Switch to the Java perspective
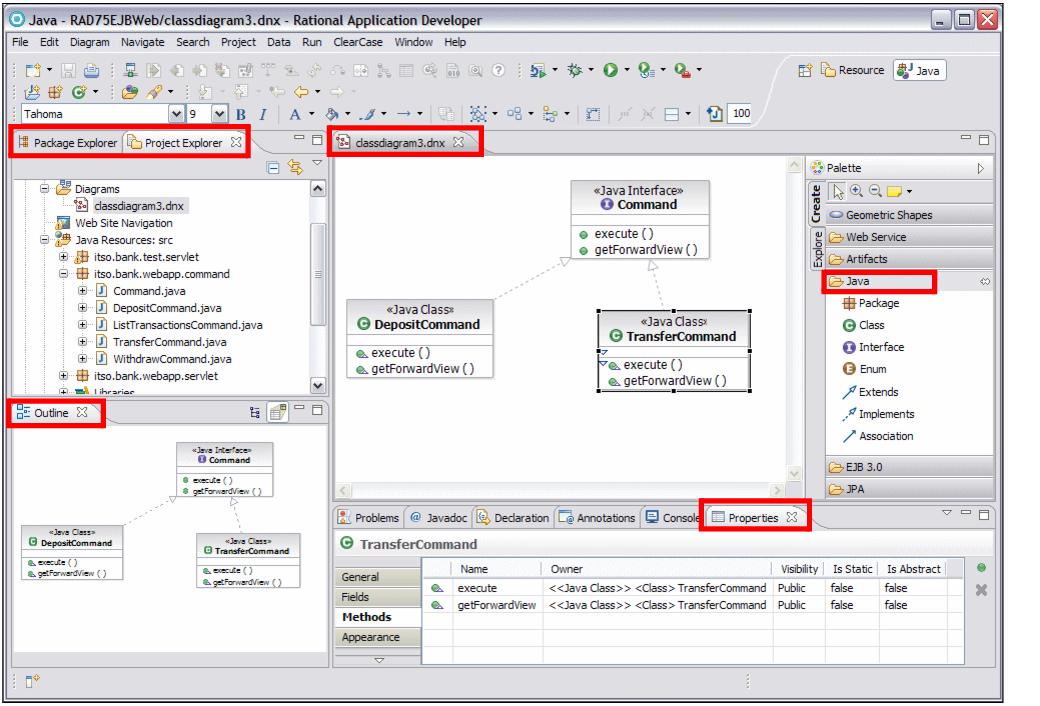Viewport: 1040px width, 706px height. tap(919, 70)
